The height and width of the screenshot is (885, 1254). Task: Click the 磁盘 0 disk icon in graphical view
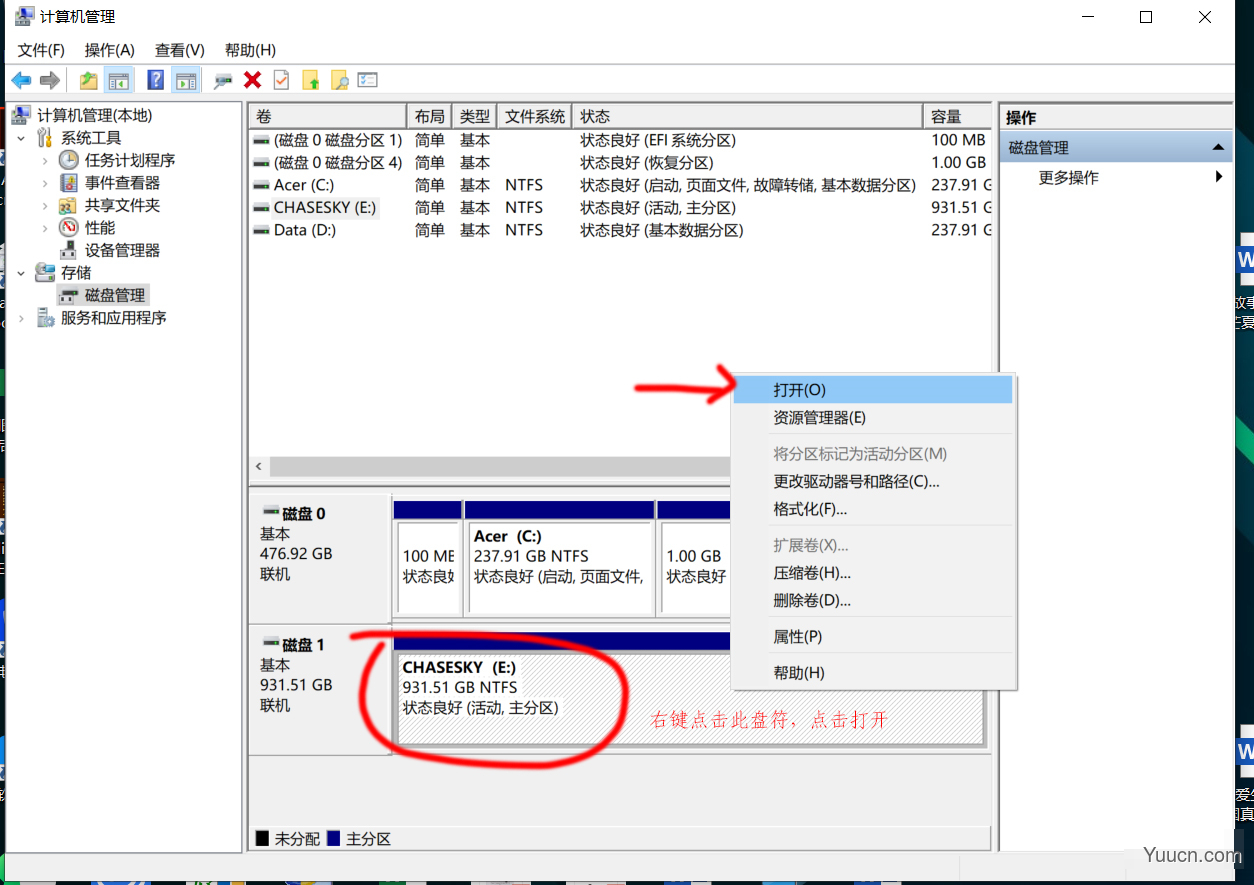pyautogui.click(x=270, y=513)
